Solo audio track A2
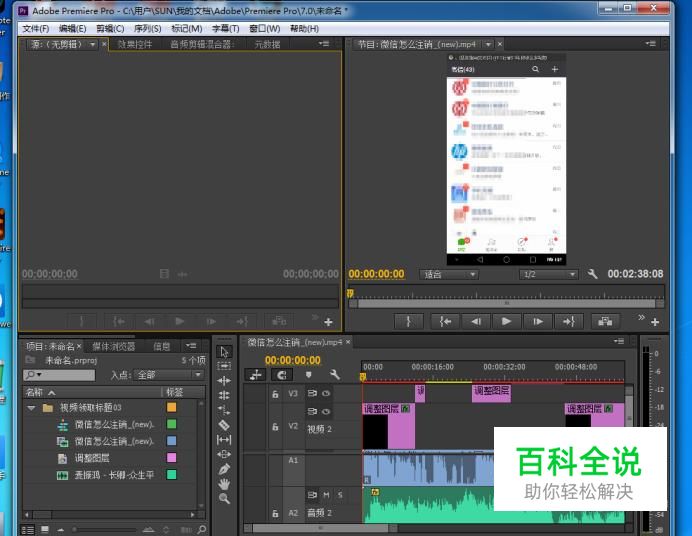 point(340,495)
